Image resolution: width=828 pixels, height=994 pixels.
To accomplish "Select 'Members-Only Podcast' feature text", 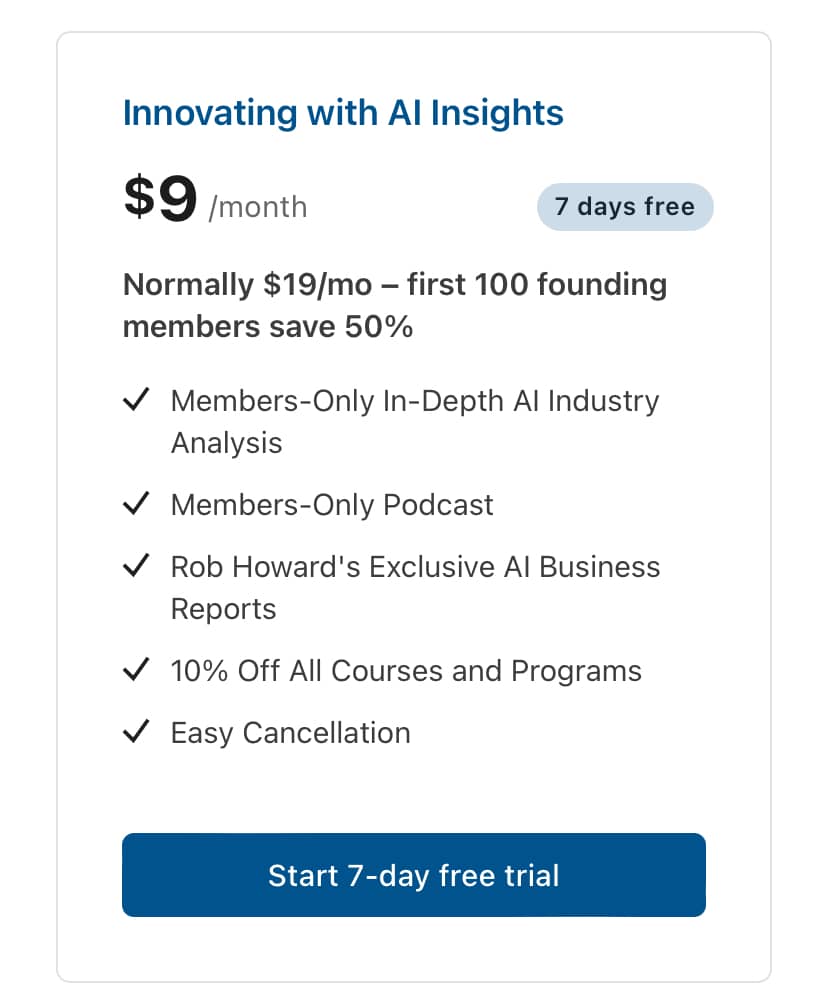I will point(332,505).
